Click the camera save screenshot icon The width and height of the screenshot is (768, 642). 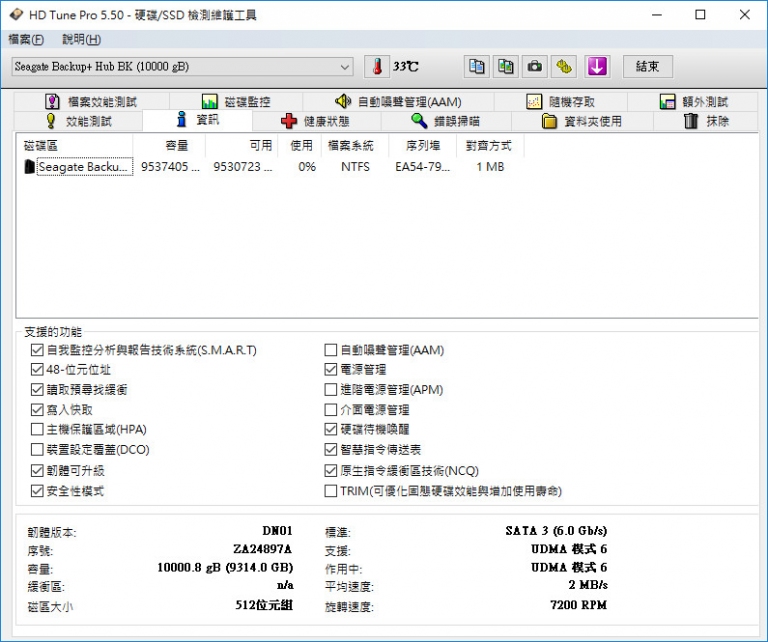pos(534,66)
